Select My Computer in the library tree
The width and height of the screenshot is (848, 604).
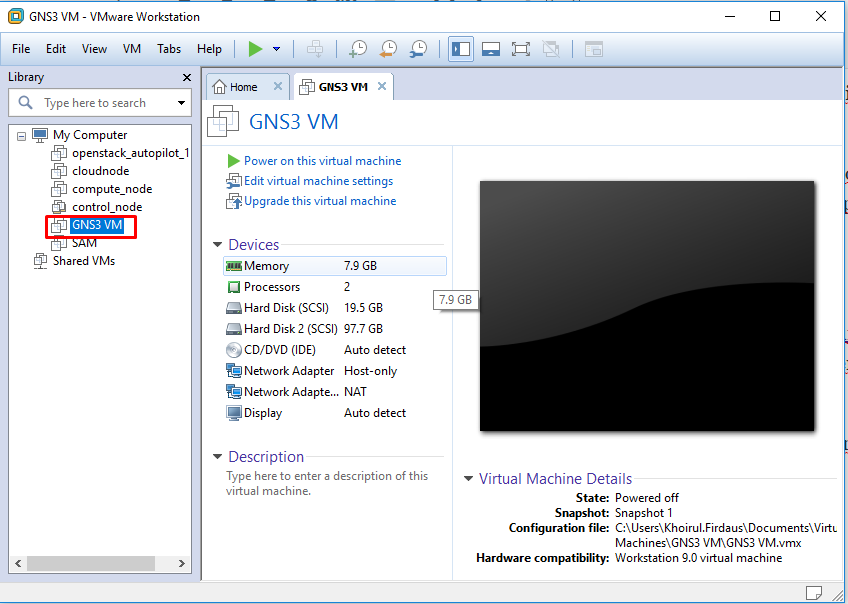(90, 135)
